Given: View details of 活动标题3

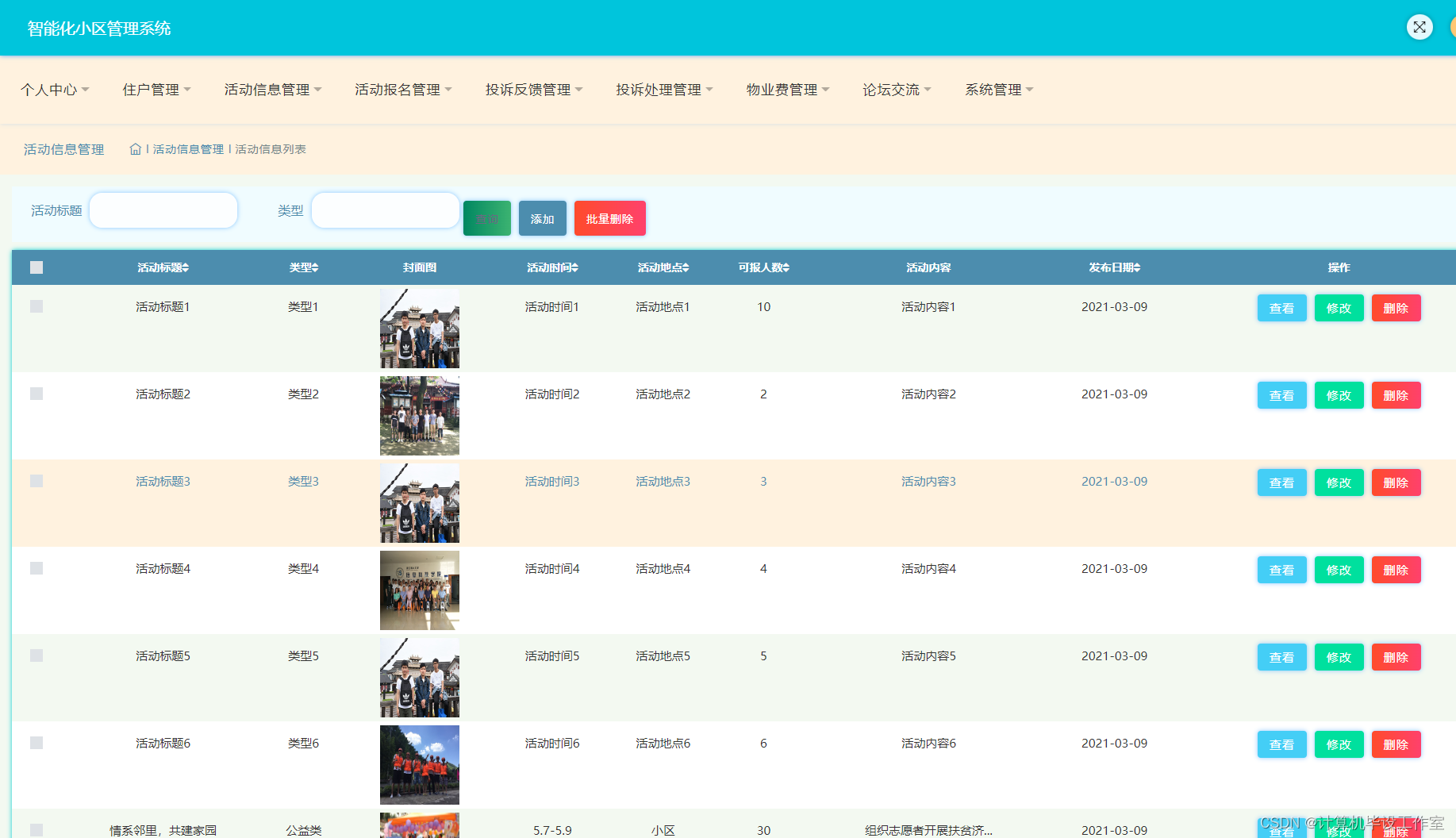Looking at the screenshot, I should coord(1282,482).
